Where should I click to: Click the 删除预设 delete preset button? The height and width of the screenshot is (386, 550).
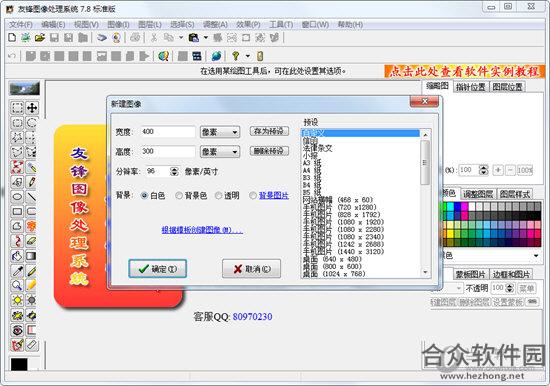(269, 151)
